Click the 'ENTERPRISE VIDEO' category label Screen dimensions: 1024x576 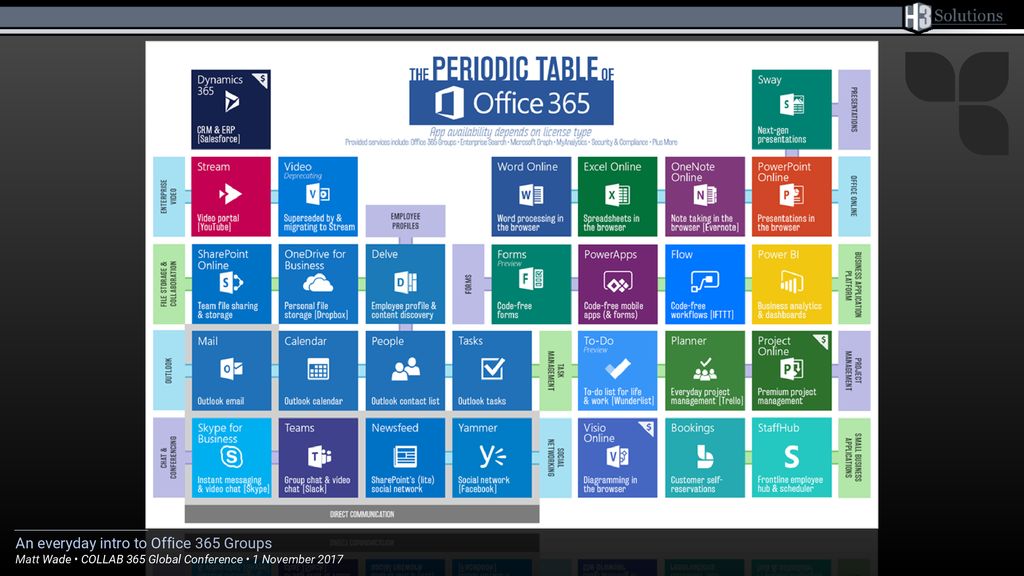pyautogui.click(x=168, y=197)
